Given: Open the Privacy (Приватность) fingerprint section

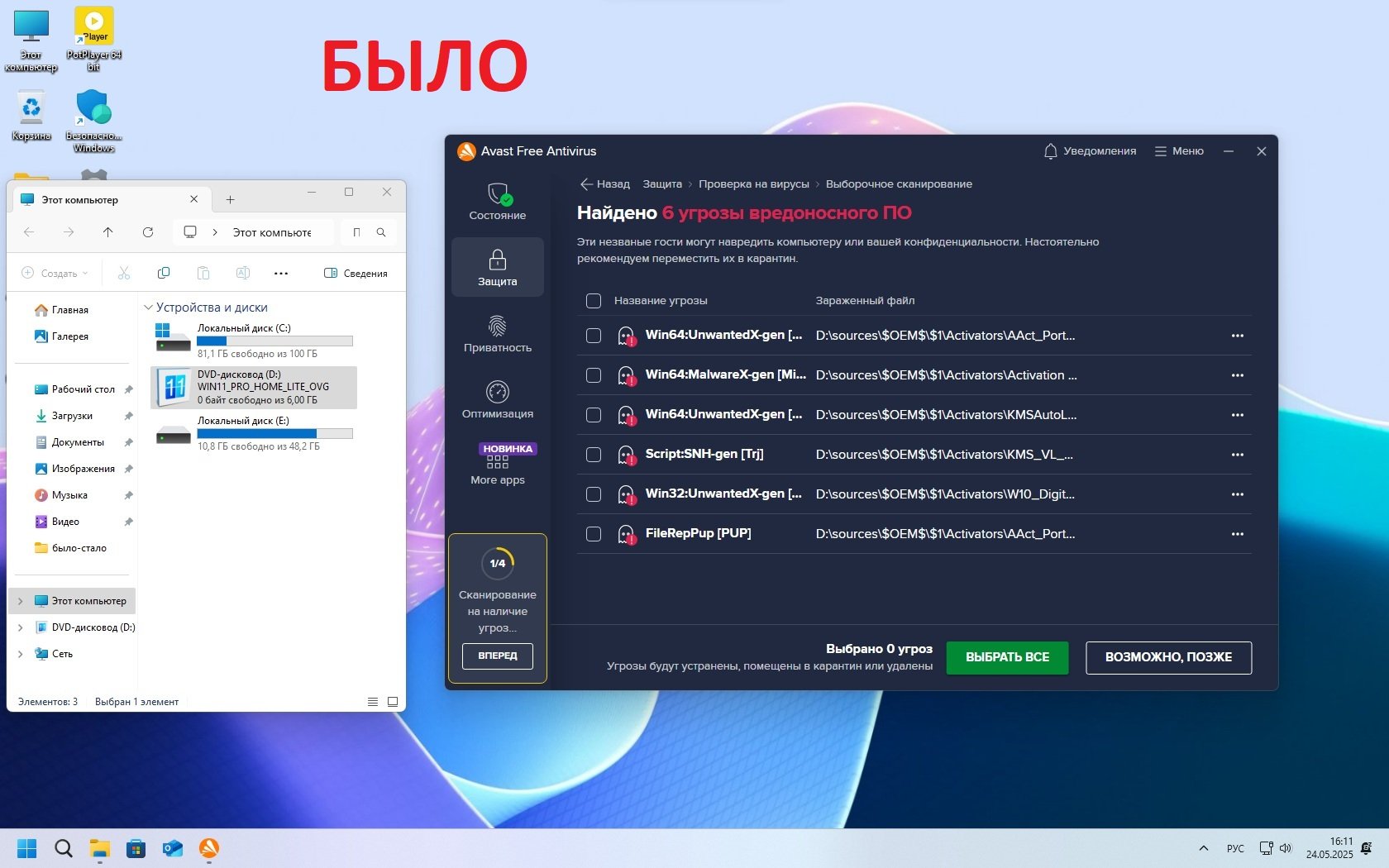Looking at the screenshot, I should (498, 333).
